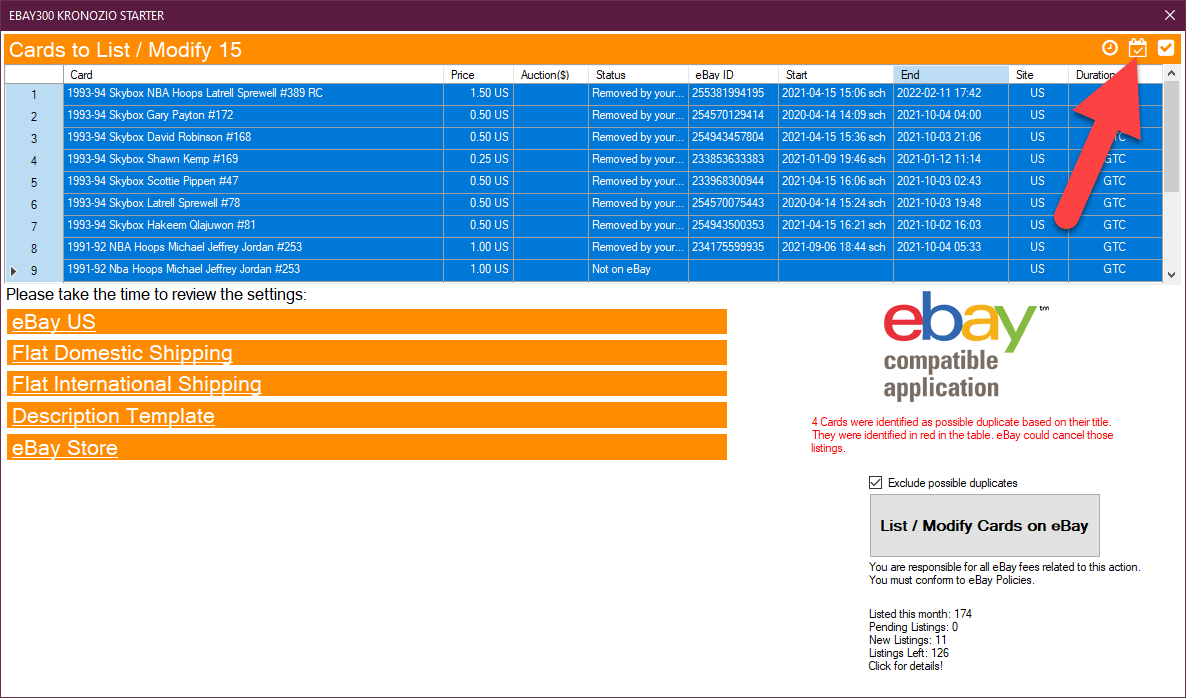This screenshot has height=698, width=1186.
Task: Click List / Modify Cards on eBay button
Action: 984,526
